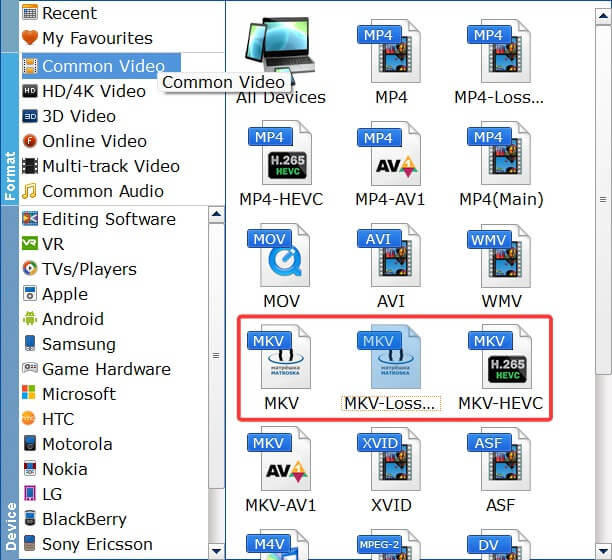Open the HD/4K Video category
The height and width of the screenshot is (560, 612).
coord(84,91)
